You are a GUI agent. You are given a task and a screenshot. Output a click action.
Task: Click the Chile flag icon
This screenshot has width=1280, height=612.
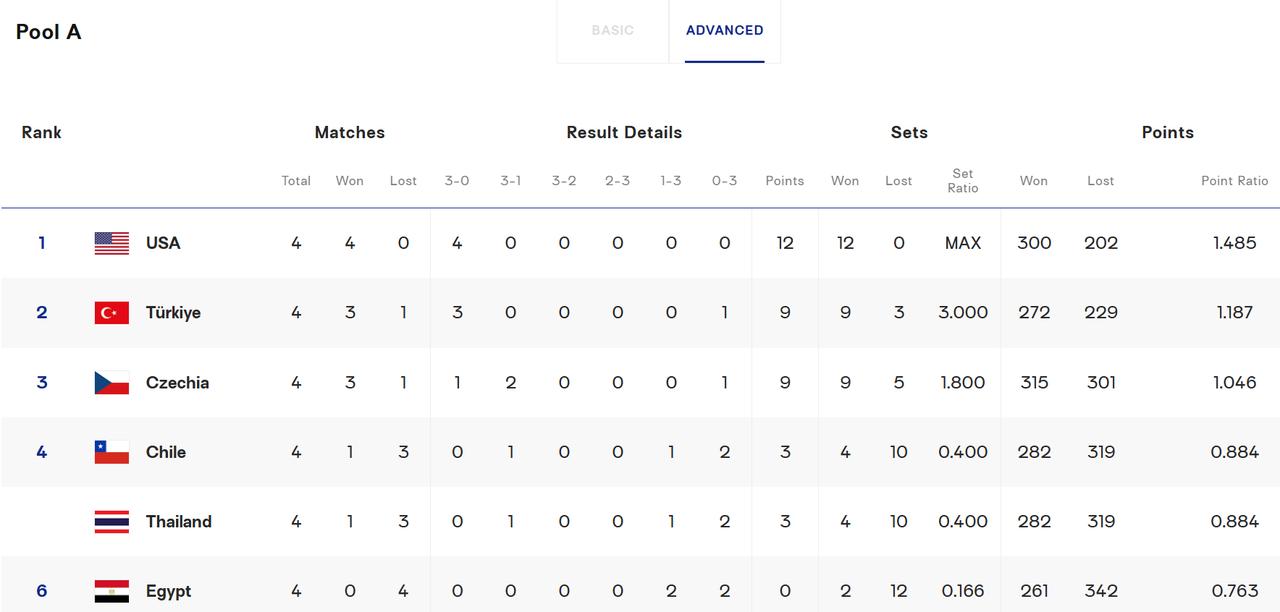click(112, 452)
